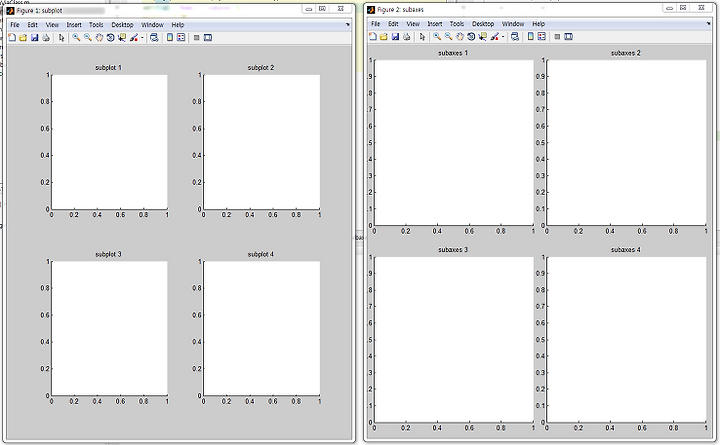720x445 pixels.
Task: Click New Figure icon in Figure 2 toolbar
Action: click(x=373, y=36)
